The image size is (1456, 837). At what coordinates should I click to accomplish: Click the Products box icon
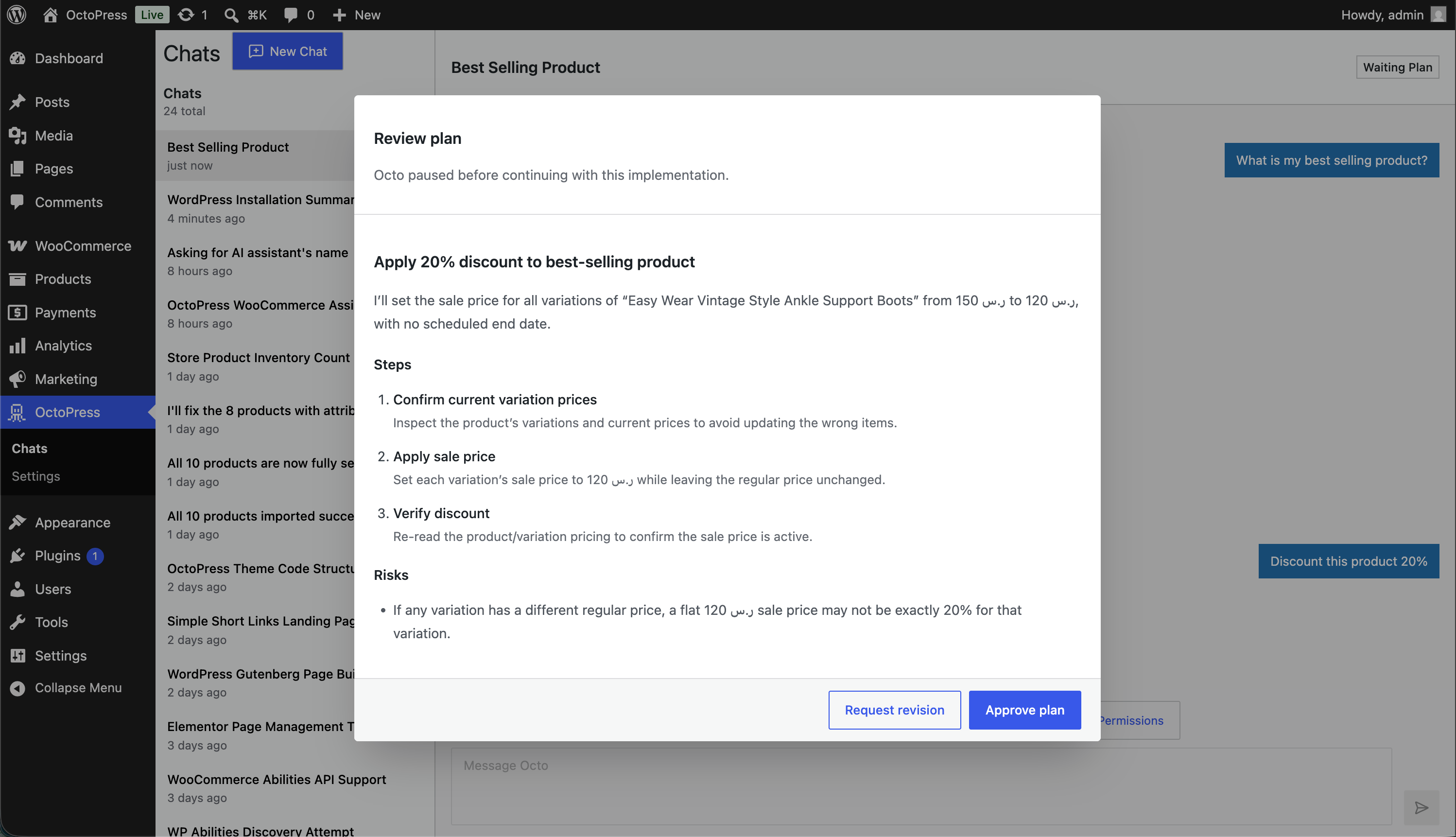coord(17,279)
